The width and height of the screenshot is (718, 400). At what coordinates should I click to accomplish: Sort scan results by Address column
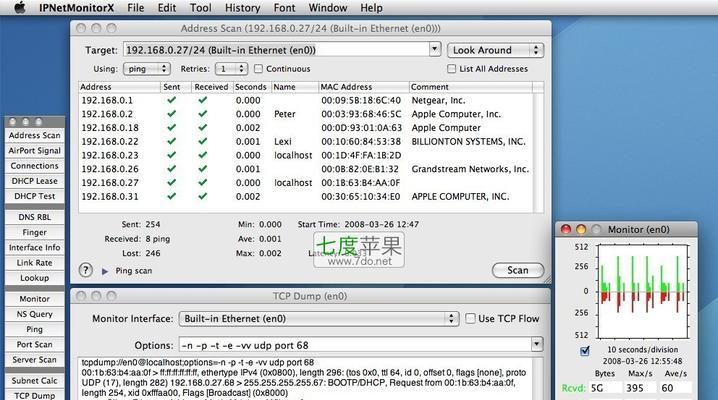coord(119,87)
